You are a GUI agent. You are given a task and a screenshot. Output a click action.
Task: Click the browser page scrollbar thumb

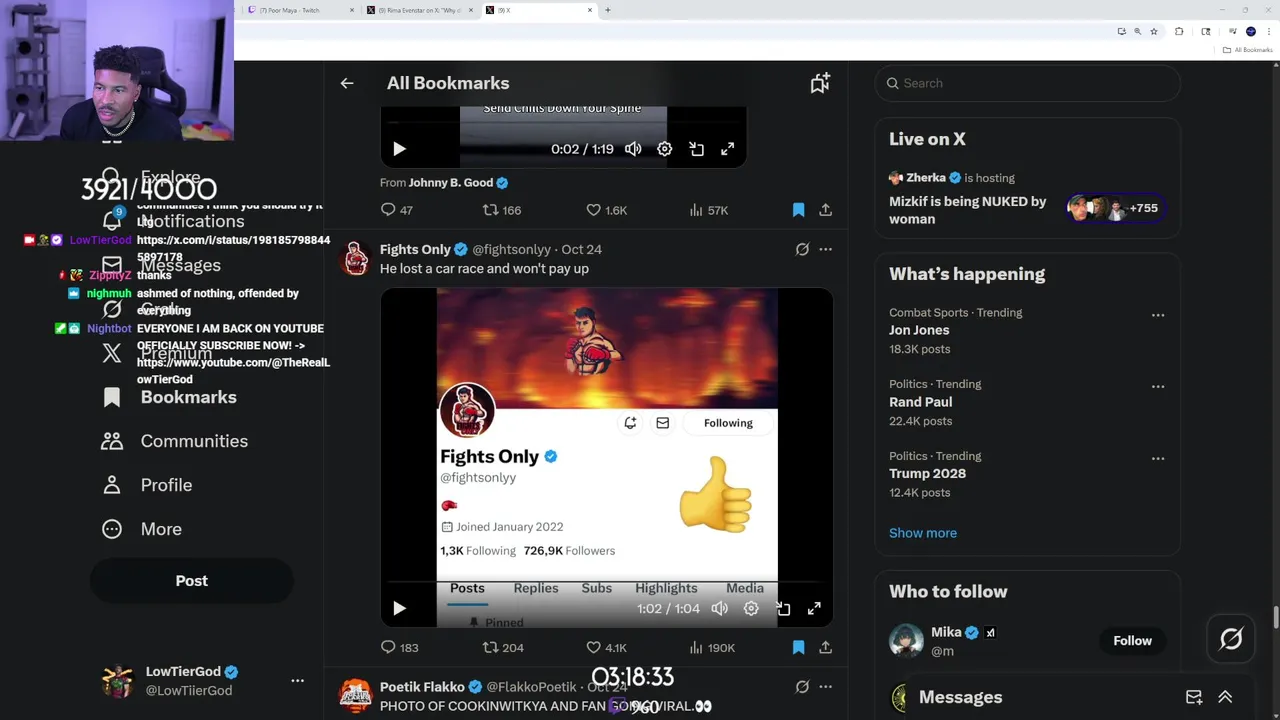pos(1275,618)
